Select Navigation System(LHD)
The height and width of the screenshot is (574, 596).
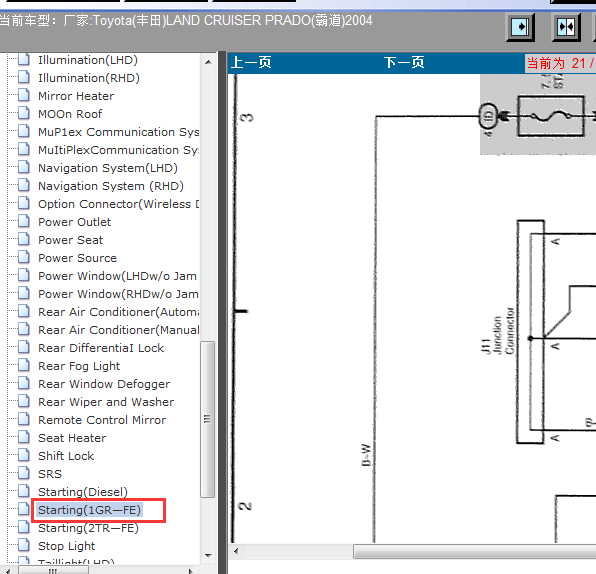108,168
